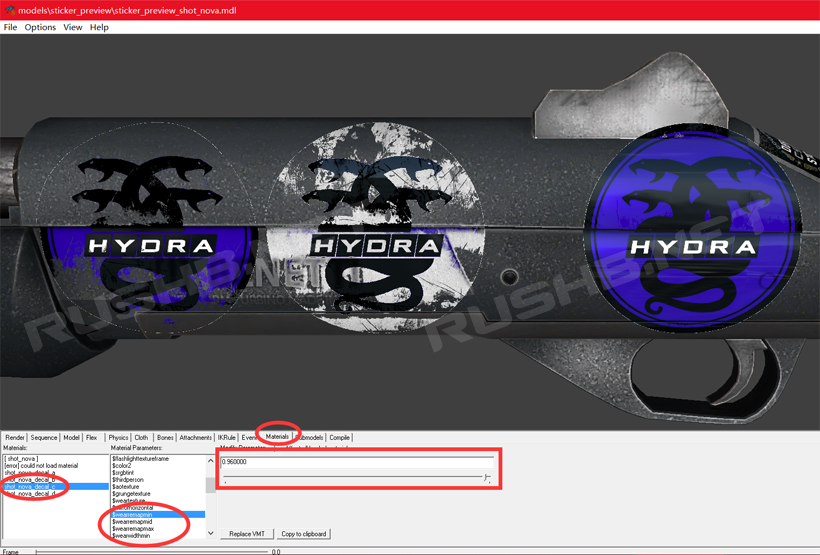Open the Options menu
This screenshot has width=820, height=555.
coord(40,27)
